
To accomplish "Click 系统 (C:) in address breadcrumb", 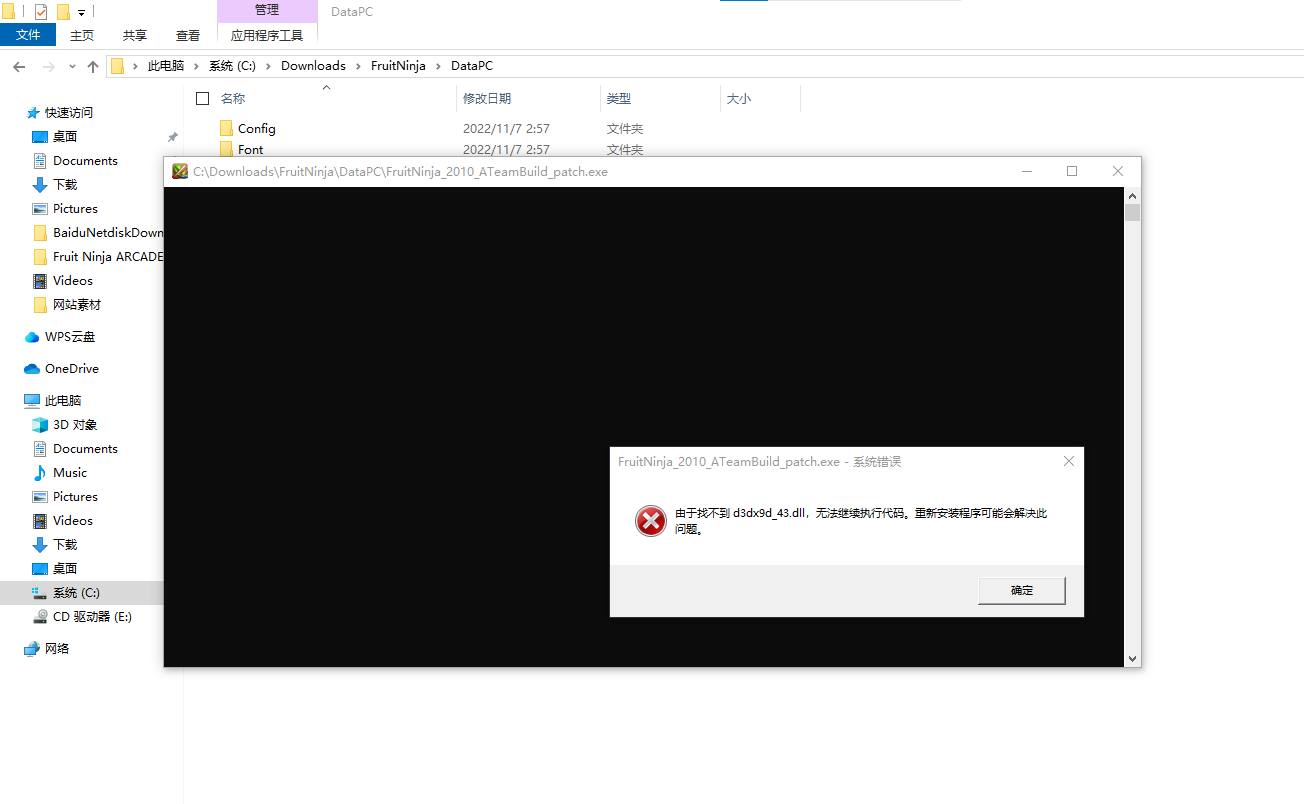I will click(232, 66).
